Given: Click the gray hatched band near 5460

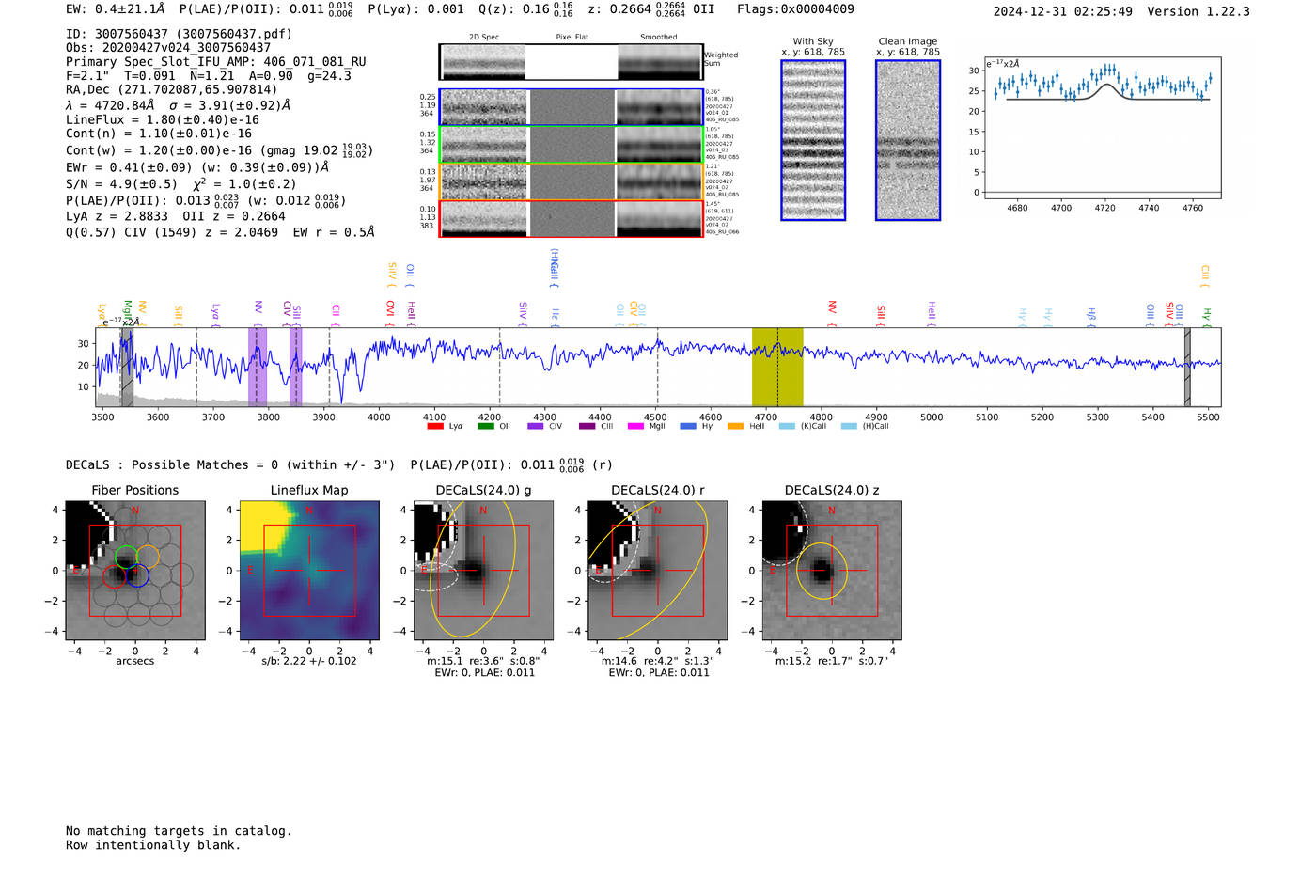Looking at the screenshot, I should [x=1187, y=368].
